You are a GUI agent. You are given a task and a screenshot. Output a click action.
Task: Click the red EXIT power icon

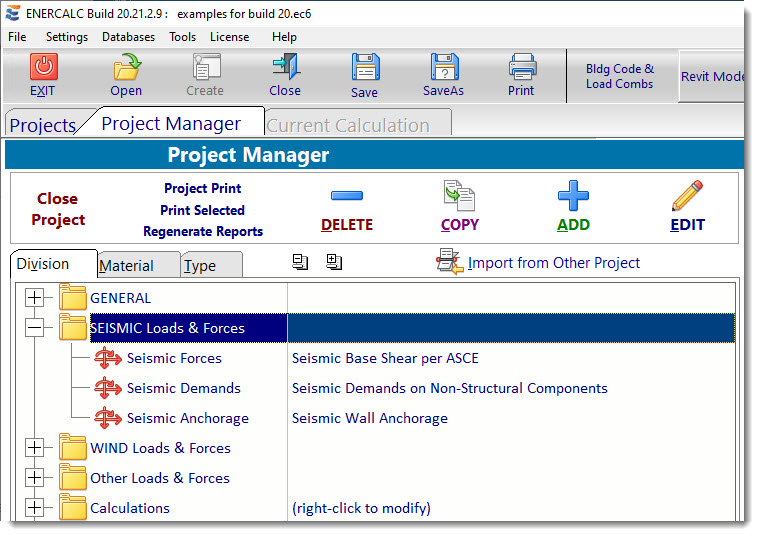[x=43, y=68]
